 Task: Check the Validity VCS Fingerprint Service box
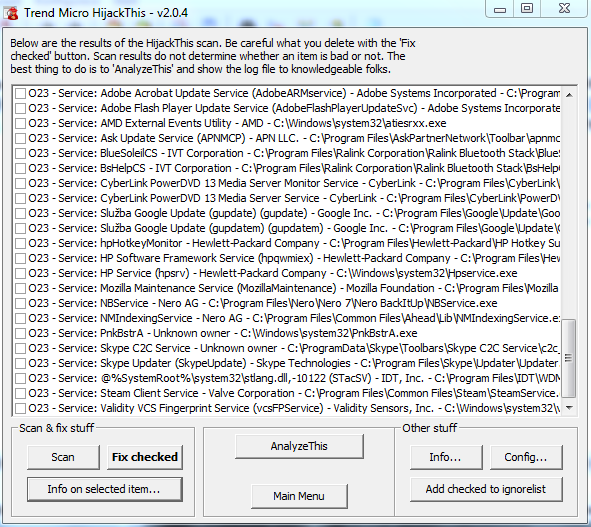pyautogui.click(x=20, y=408)
